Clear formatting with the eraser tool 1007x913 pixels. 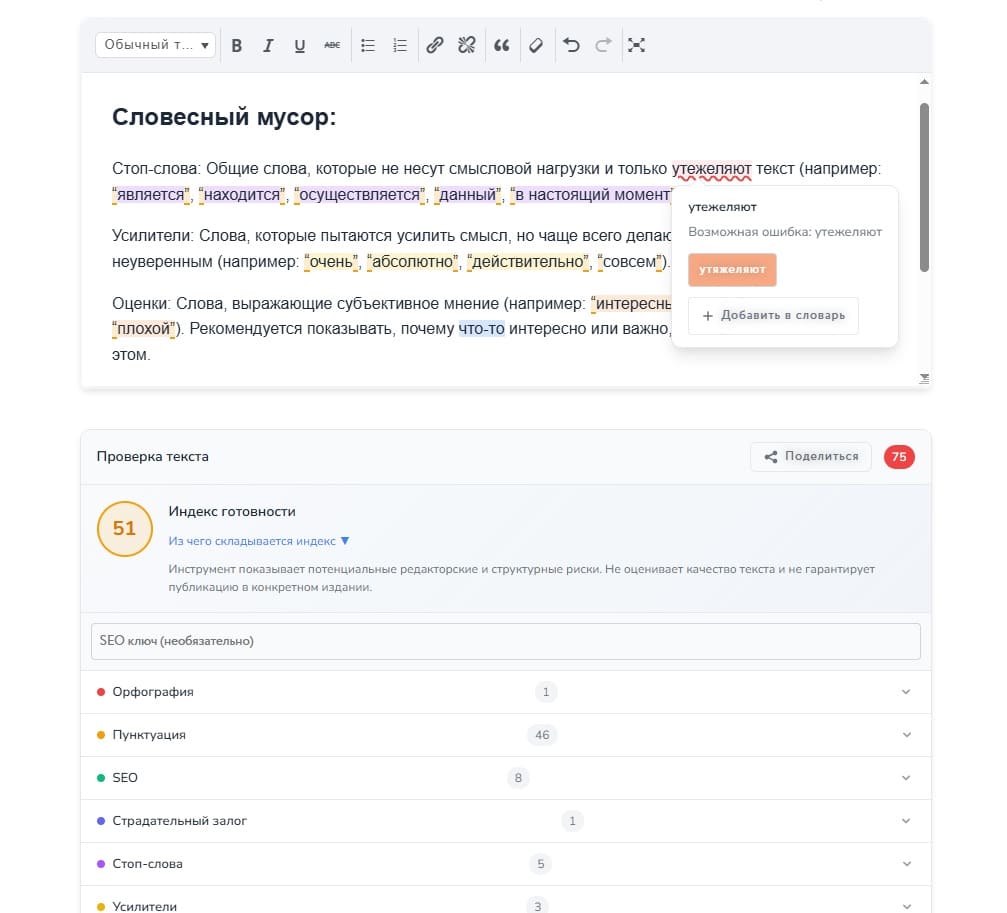click(x=536, y=45)
